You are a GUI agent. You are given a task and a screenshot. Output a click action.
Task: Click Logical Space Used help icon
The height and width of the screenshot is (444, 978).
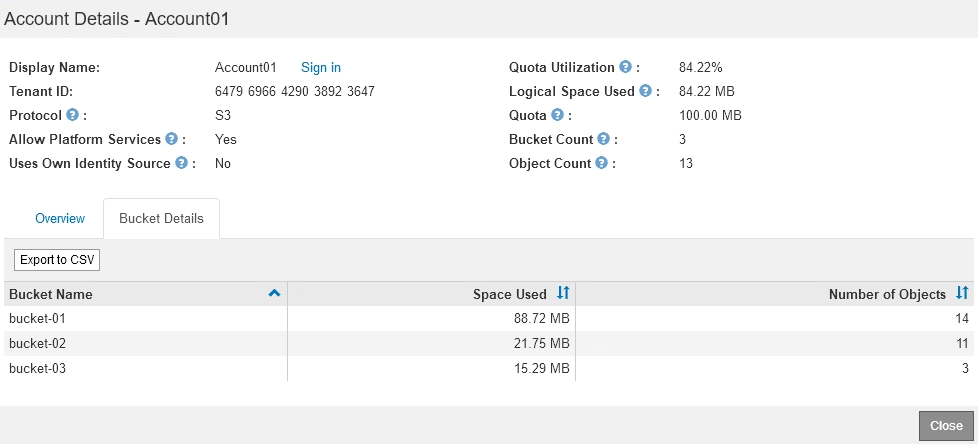pos(645,91)
